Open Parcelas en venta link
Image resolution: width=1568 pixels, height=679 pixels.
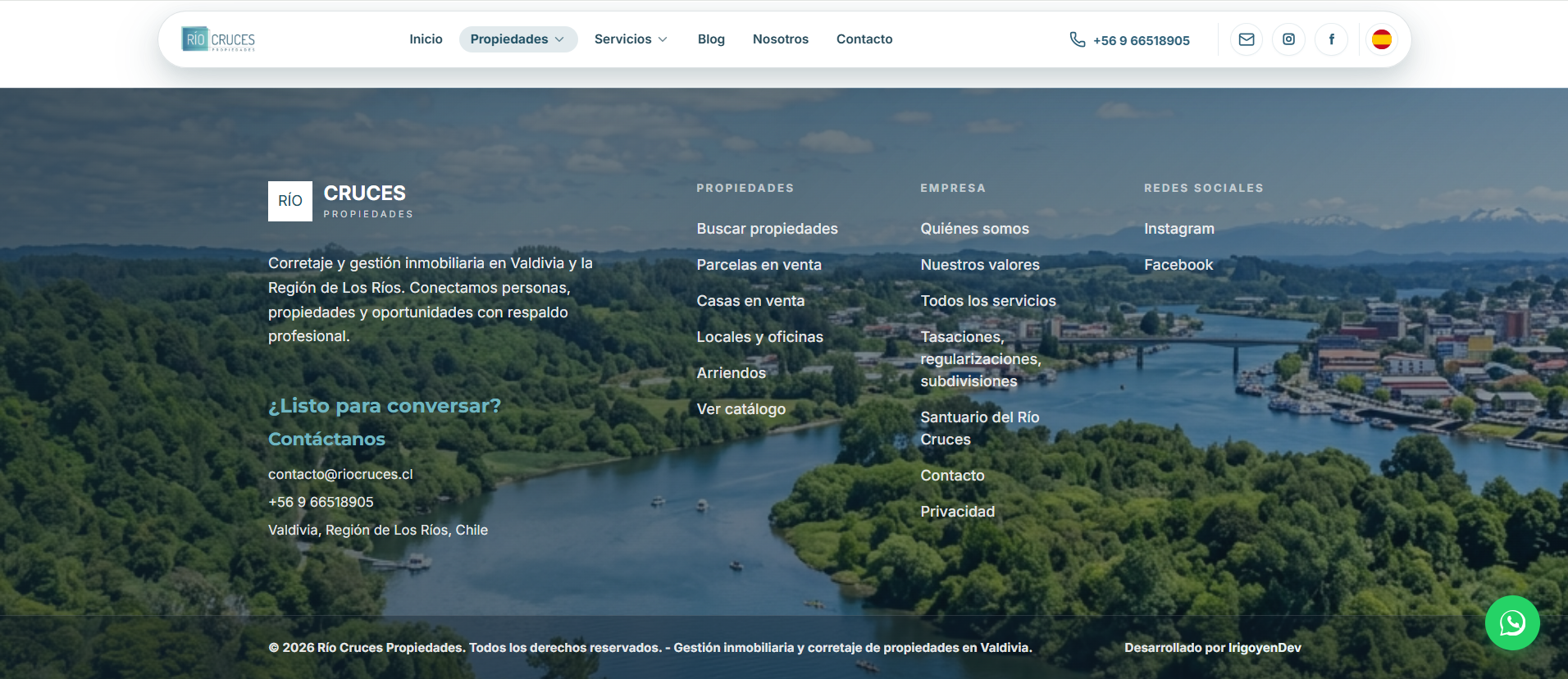click(759, 265)
